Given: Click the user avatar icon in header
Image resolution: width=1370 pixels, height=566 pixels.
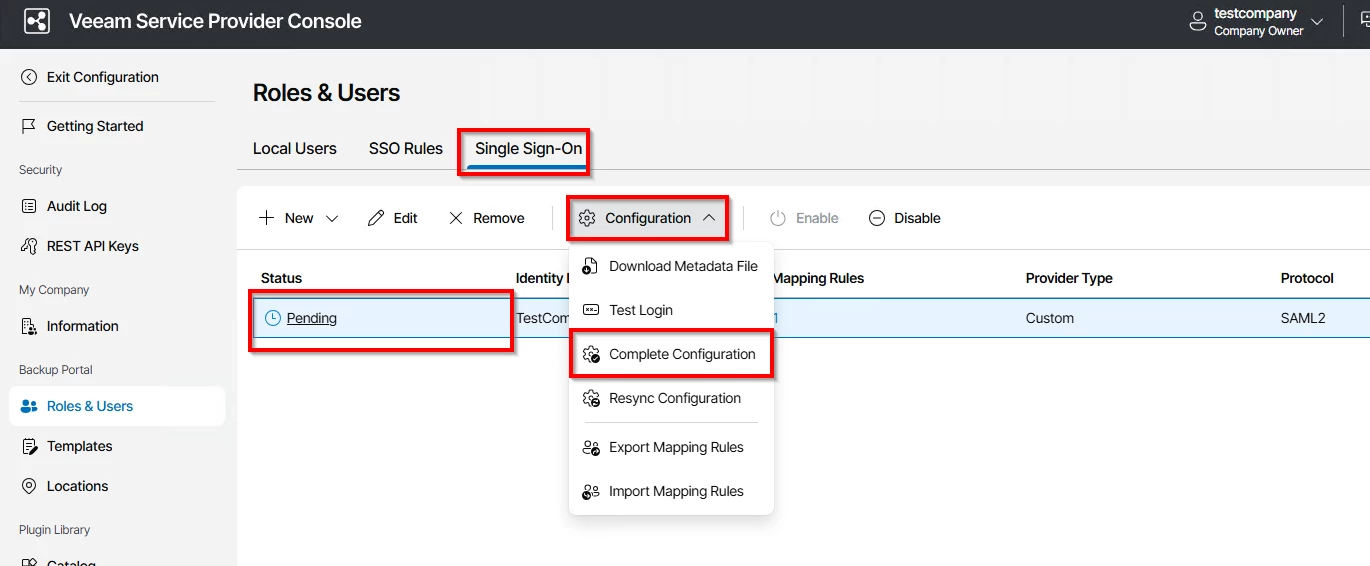Looking at the screenshot, I should coord(1197,21).
